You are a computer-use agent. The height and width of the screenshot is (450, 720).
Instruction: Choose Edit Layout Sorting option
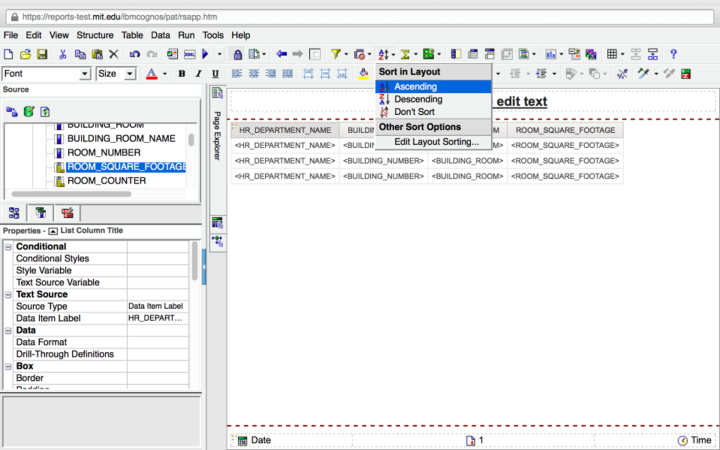pyautogui.click(x=435, y=142)
